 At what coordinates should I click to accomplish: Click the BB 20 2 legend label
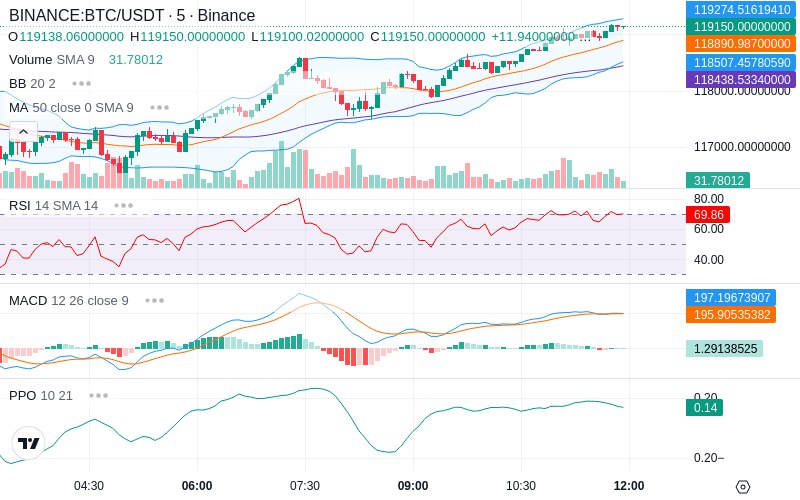coord(32,84)
